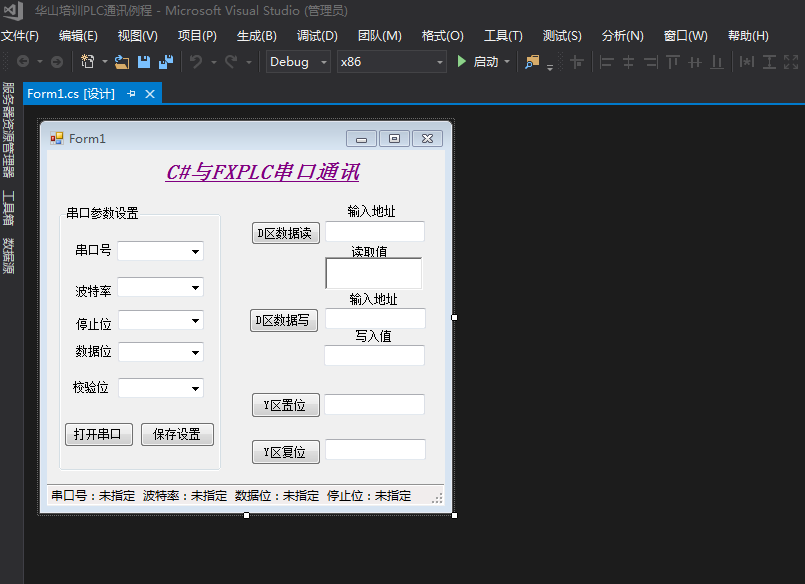805x584 pixels.
Task: Click the Save file toolbar icon
Action: click(x=144, y=62)
